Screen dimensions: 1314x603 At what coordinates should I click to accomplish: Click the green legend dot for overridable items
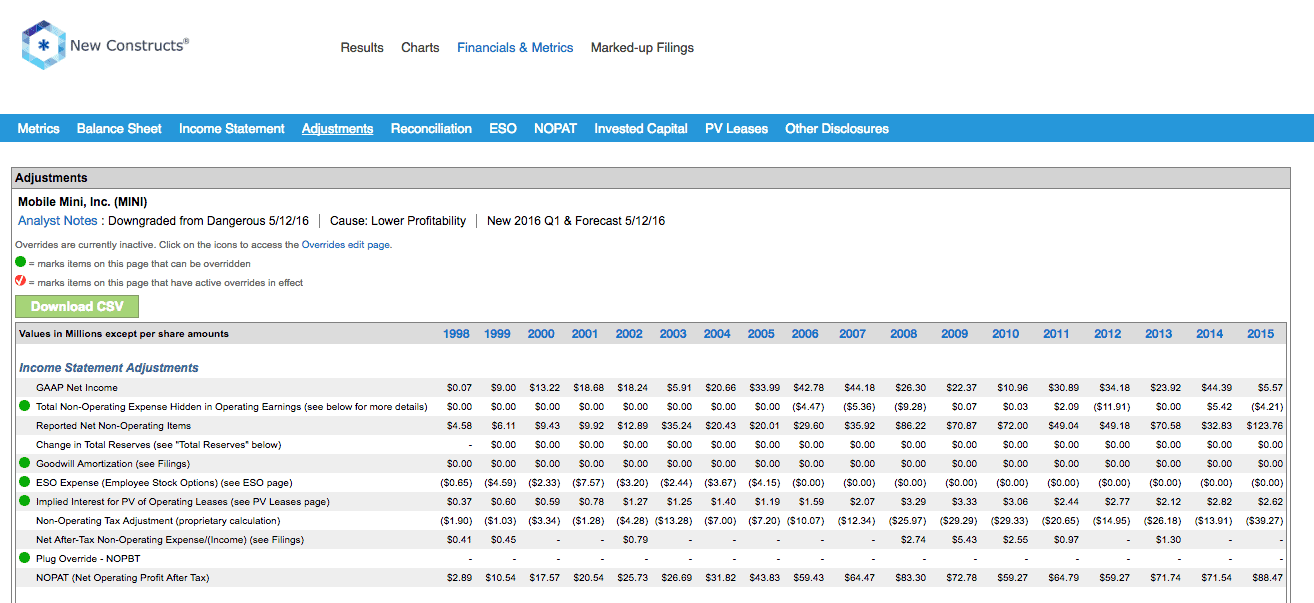point(20,263)
